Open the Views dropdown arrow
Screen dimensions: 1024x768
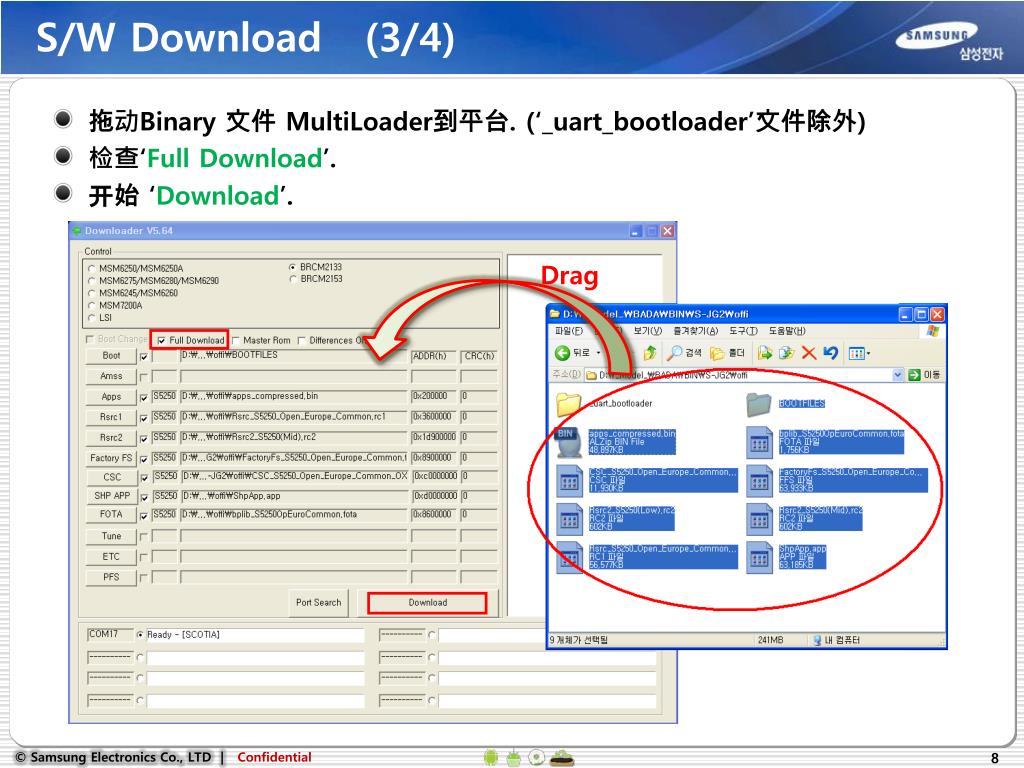(869, 353)
